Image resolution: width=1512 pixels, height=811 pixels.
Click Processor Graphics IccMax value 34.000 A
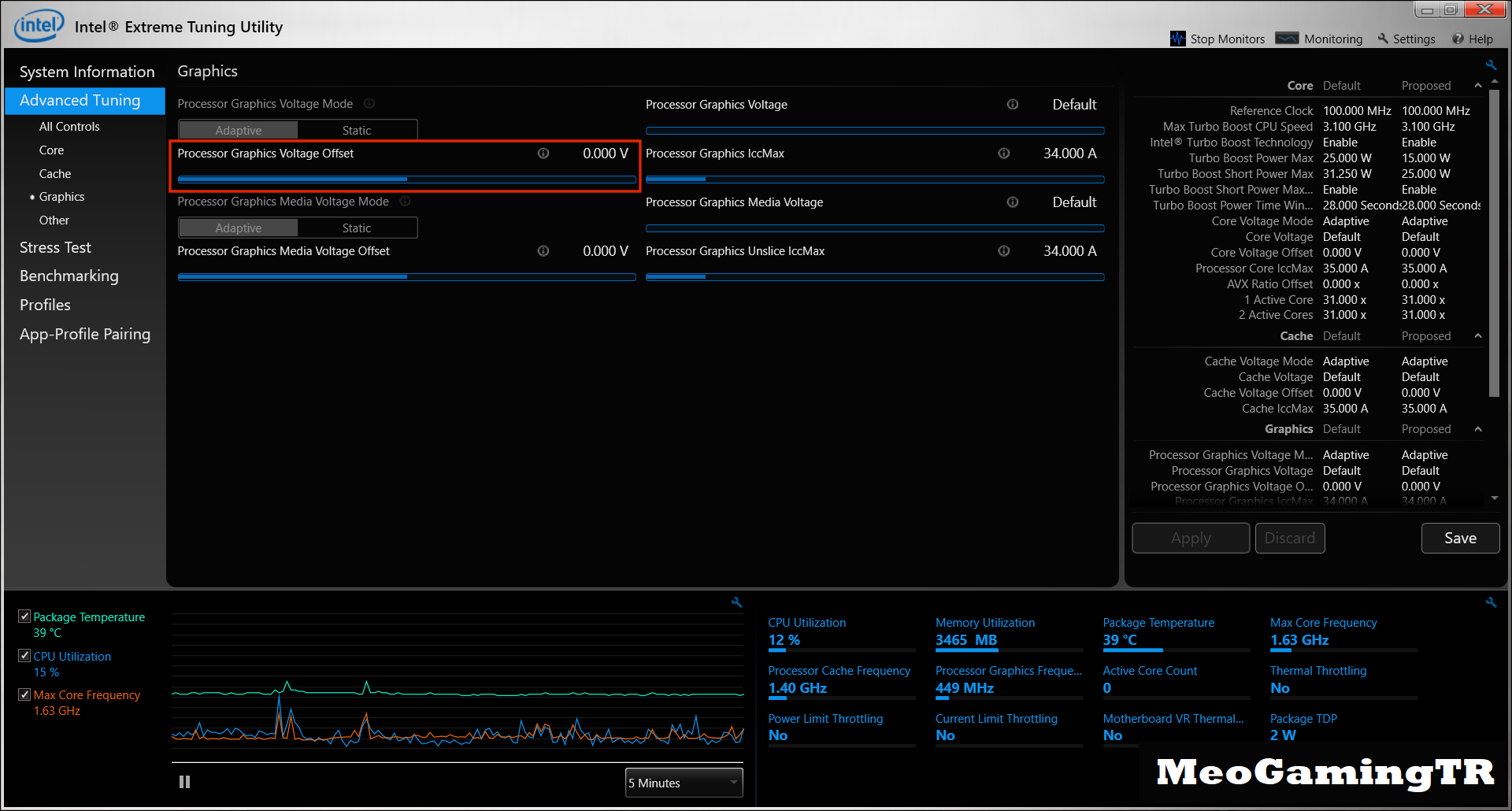[x=1069, y=154]
